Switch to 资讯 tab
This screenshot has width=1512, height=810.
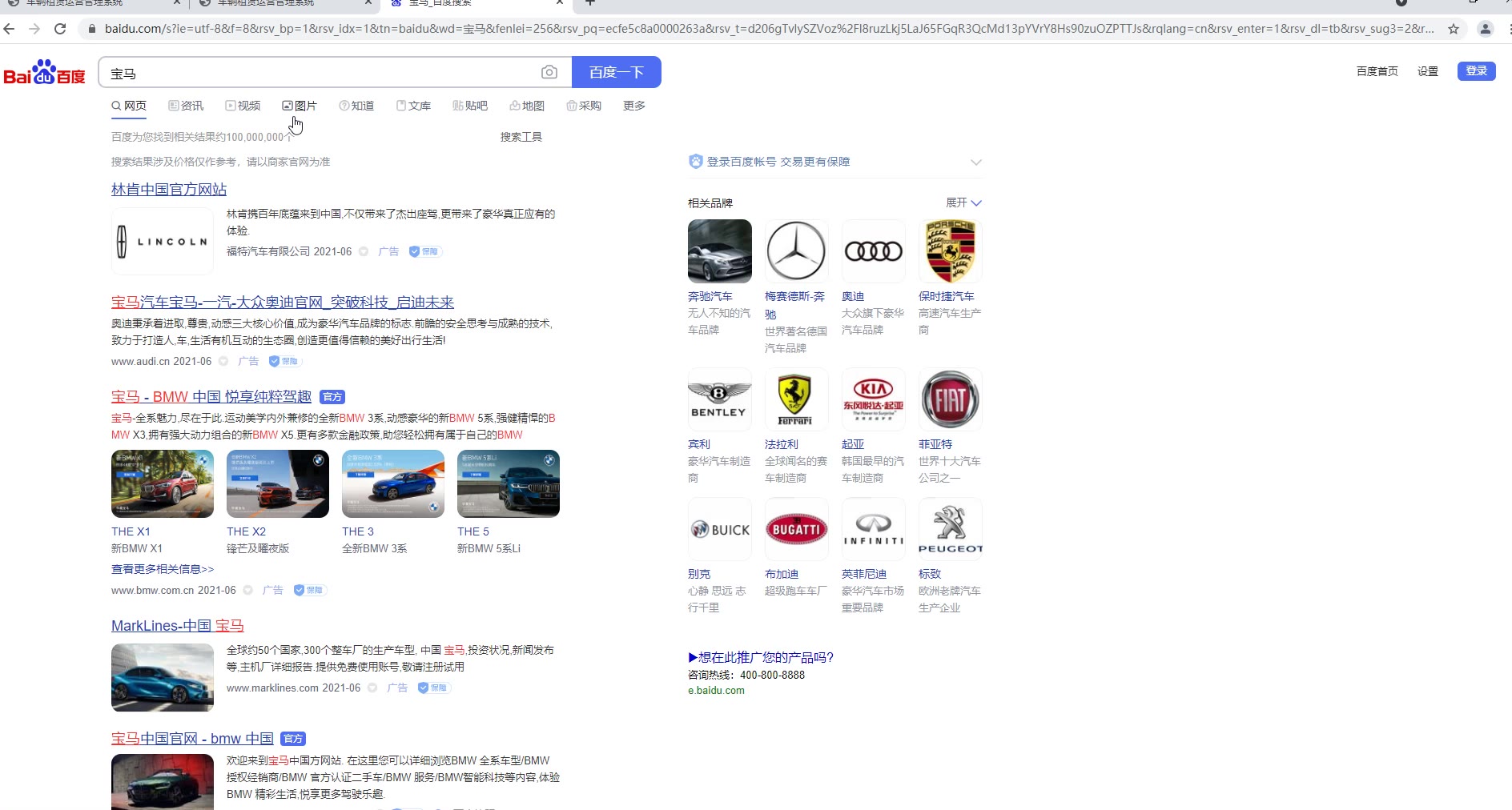(x=186, y=106)
